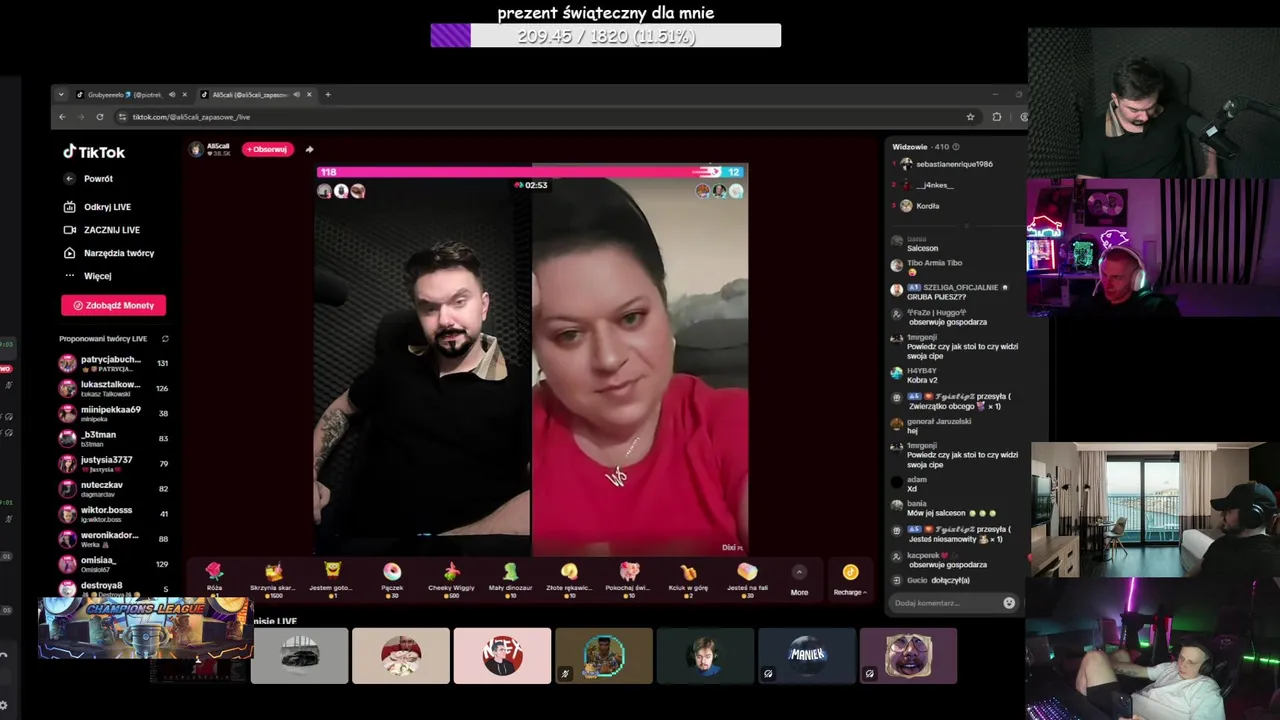The height and width of the screenshot is (720, 1280).
Task: Open _b3tman suggested live
Action: (113, 438)
